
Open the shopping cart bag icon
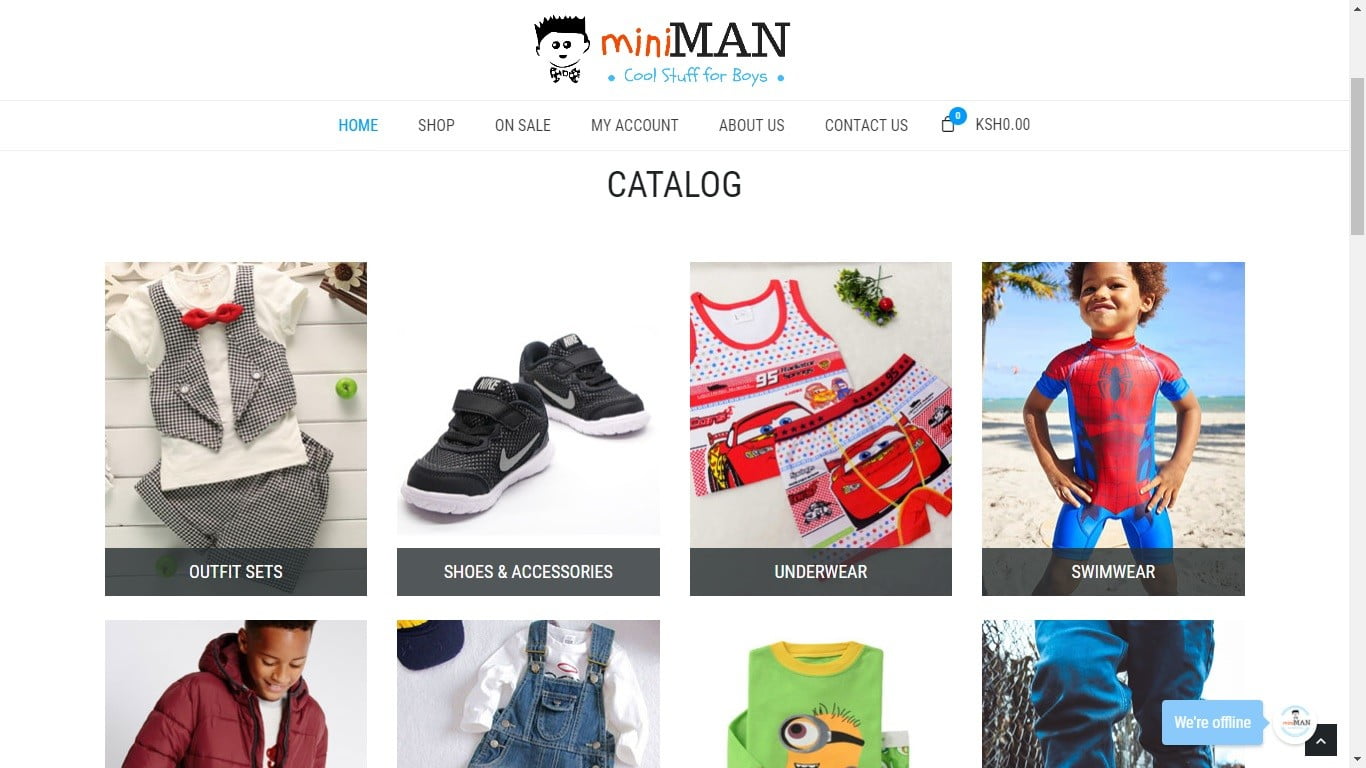click(948, 125)
